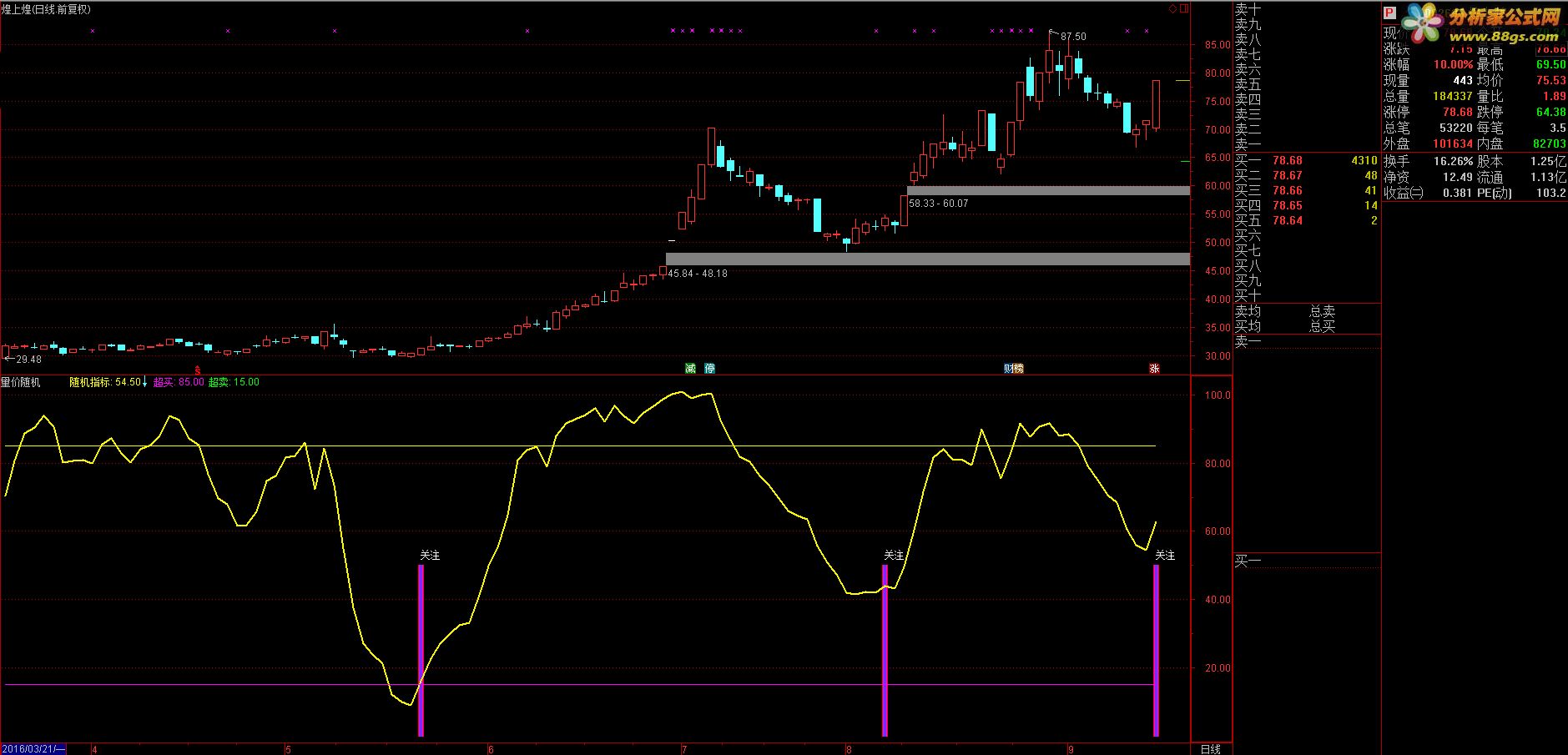Click the 买二 price 78.67
Screen dimensions: 1568x755
coord(1288,175)
